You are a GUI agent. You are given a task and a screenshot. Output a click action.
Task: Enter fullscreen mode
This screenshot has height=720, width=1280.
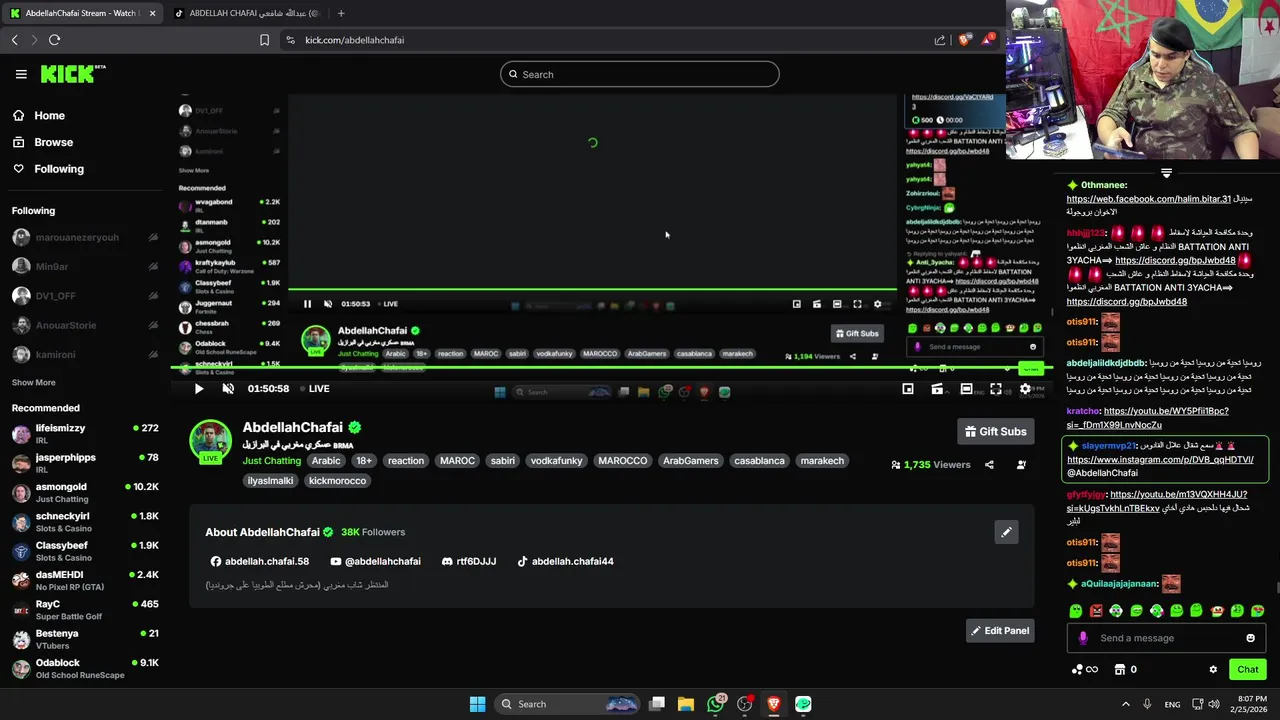pyautogui.click(x=996, y=389)
